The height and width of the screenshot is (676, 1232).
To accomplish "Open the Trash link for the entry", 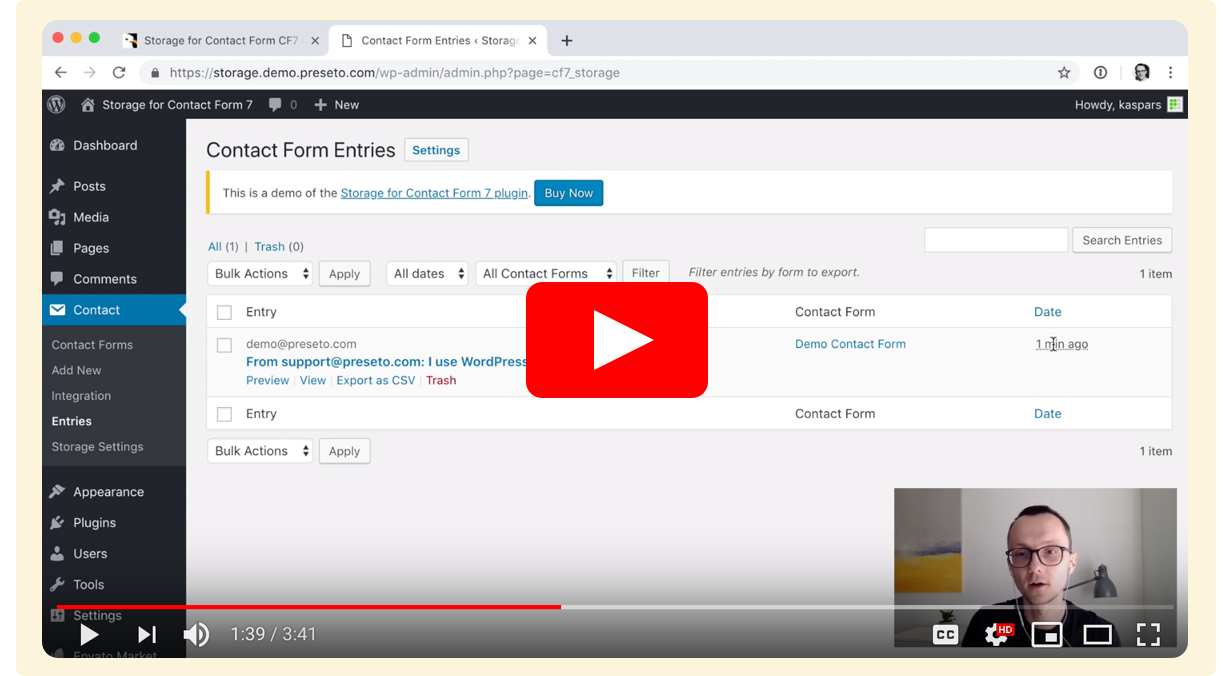I will click(x=441, y=380).
